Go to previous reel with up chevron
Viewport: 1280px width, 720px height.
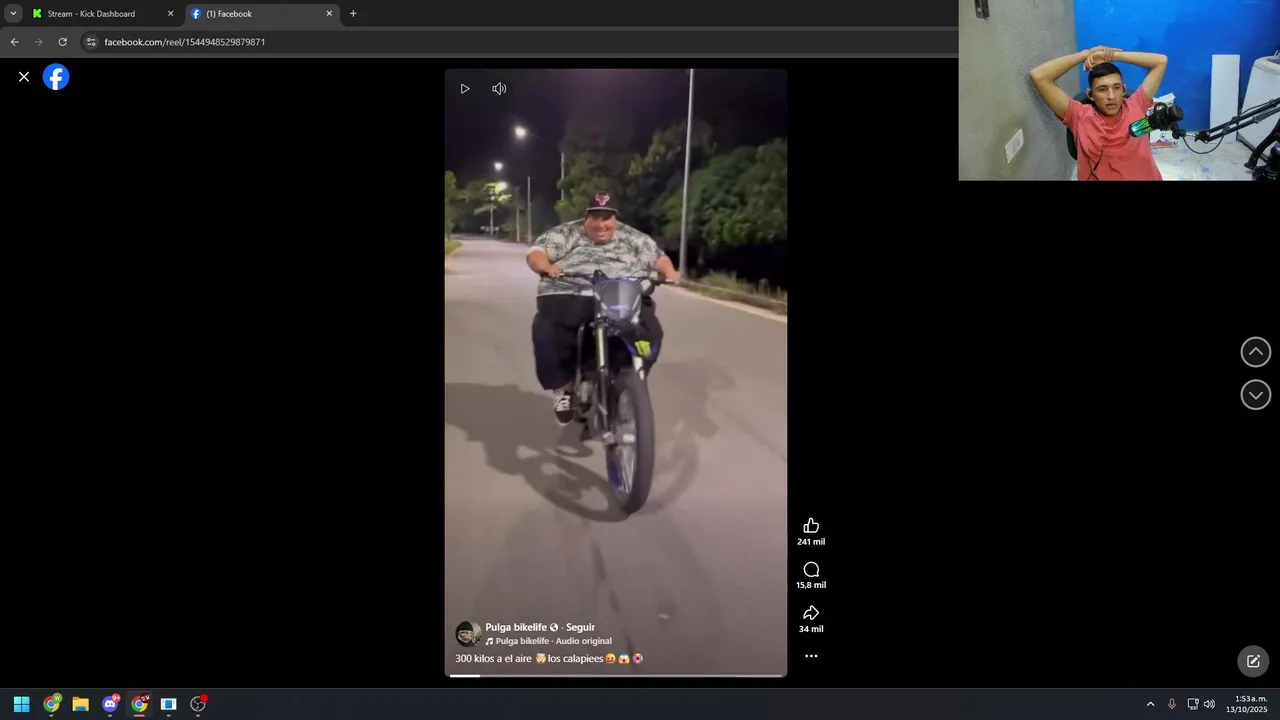point(1256,352)
